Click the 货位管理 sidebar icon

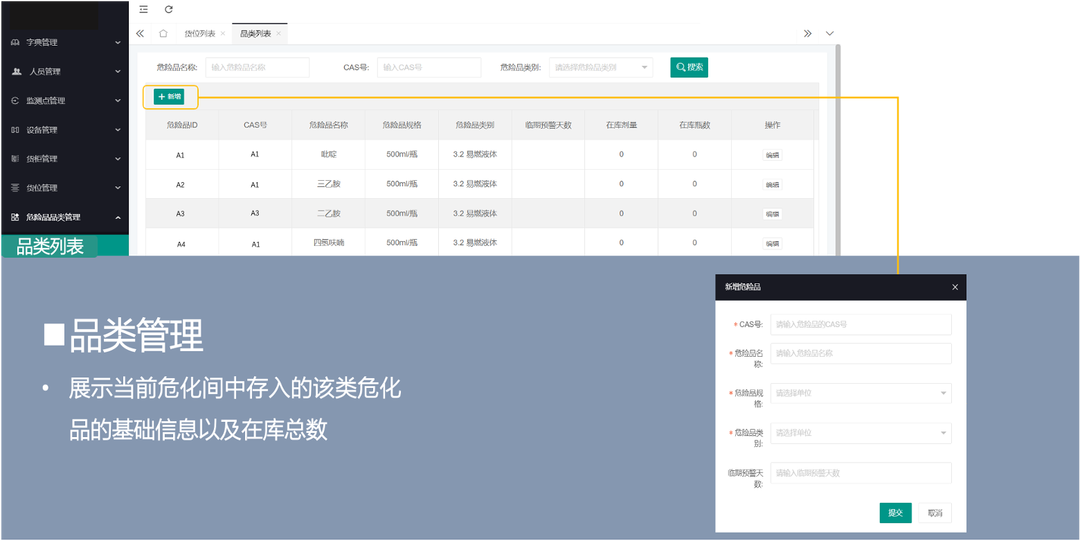15,187
